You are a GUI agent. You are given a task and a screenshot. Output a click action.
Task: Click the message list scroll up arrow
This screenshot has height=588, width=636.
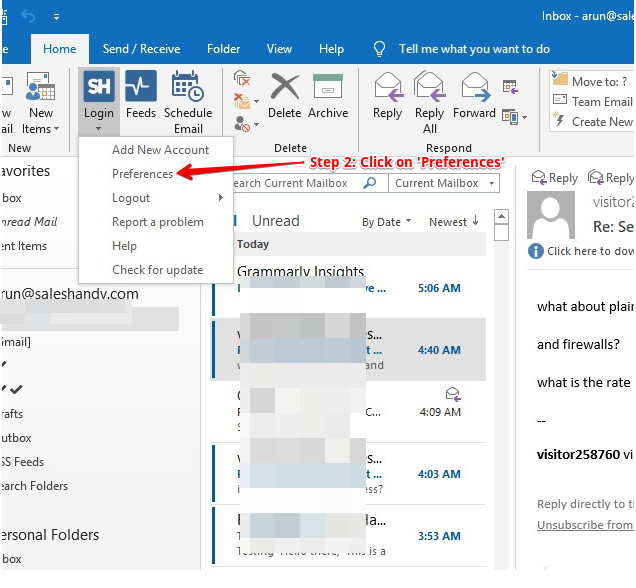pos(501,217)
